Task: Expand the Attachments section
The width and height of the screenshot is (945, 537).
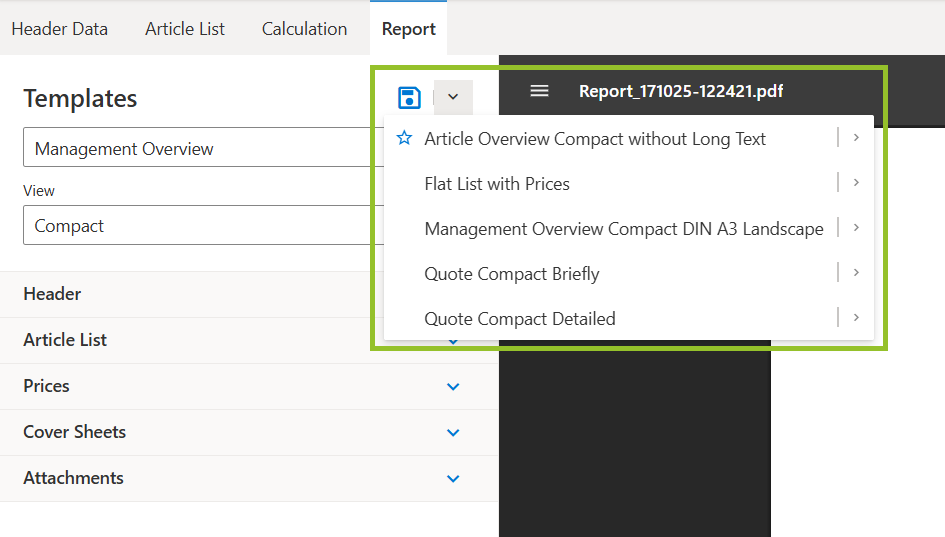Action: click(453, 479)
